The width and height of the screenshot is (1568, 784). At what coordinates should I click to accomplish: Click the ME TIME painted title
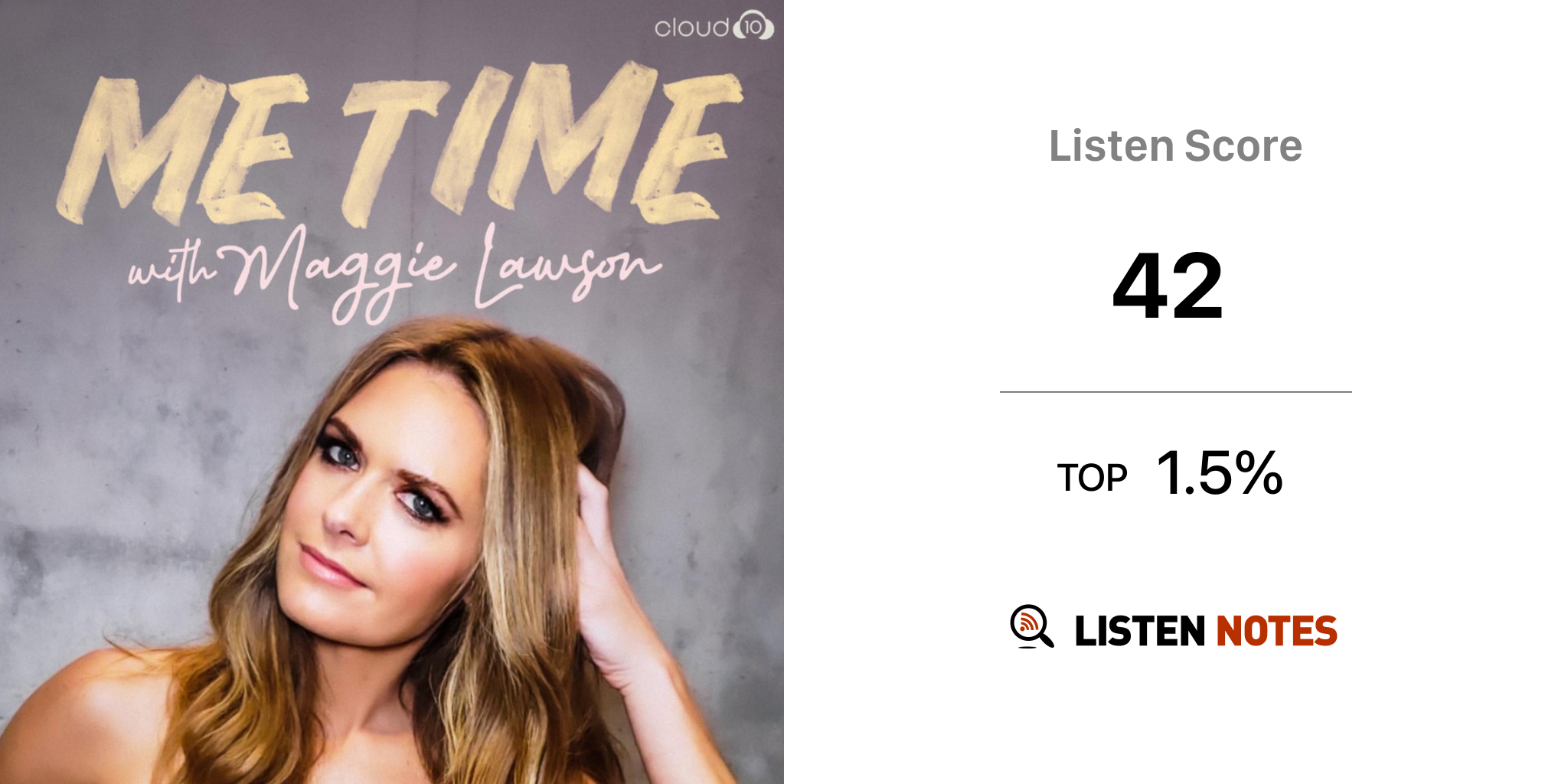click(398, 145)
